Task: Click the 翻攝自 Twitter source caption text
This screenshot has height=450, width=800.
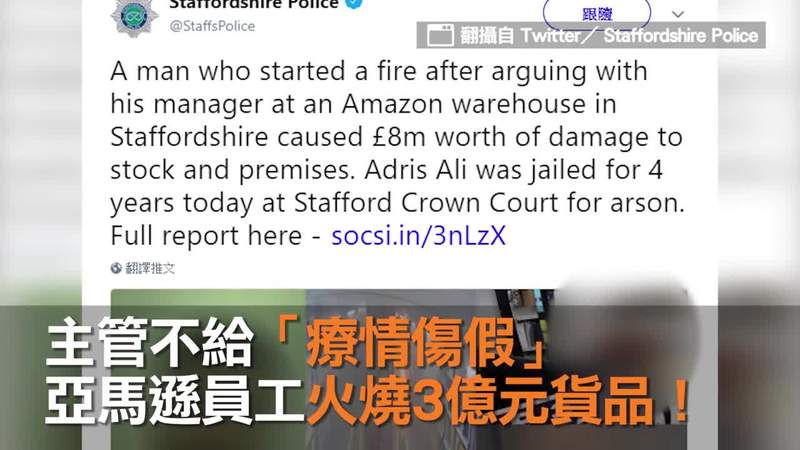Action: click(609, 35)
